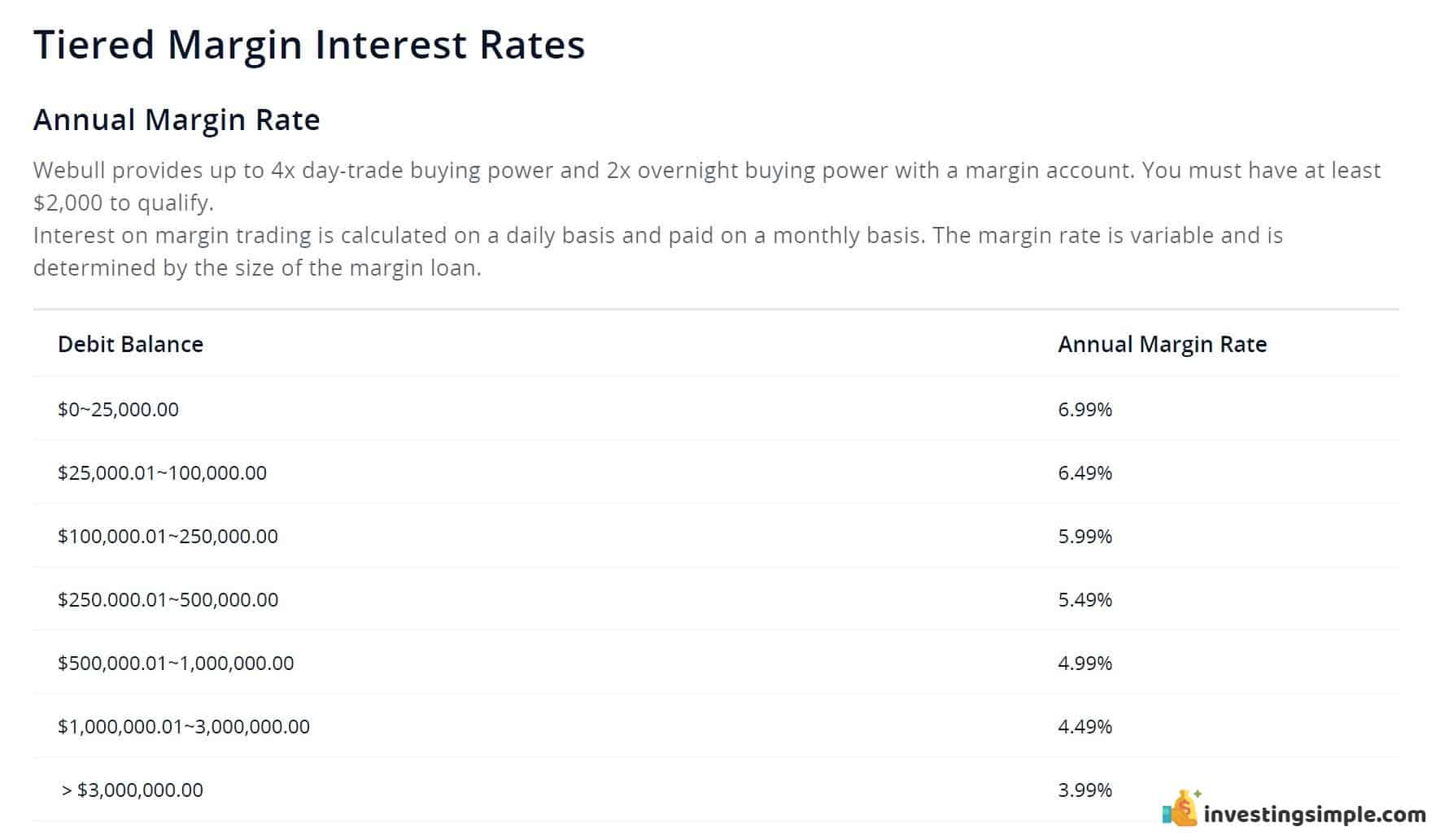Select the Tiered Margin Interest Rates heading

point(309,45)
